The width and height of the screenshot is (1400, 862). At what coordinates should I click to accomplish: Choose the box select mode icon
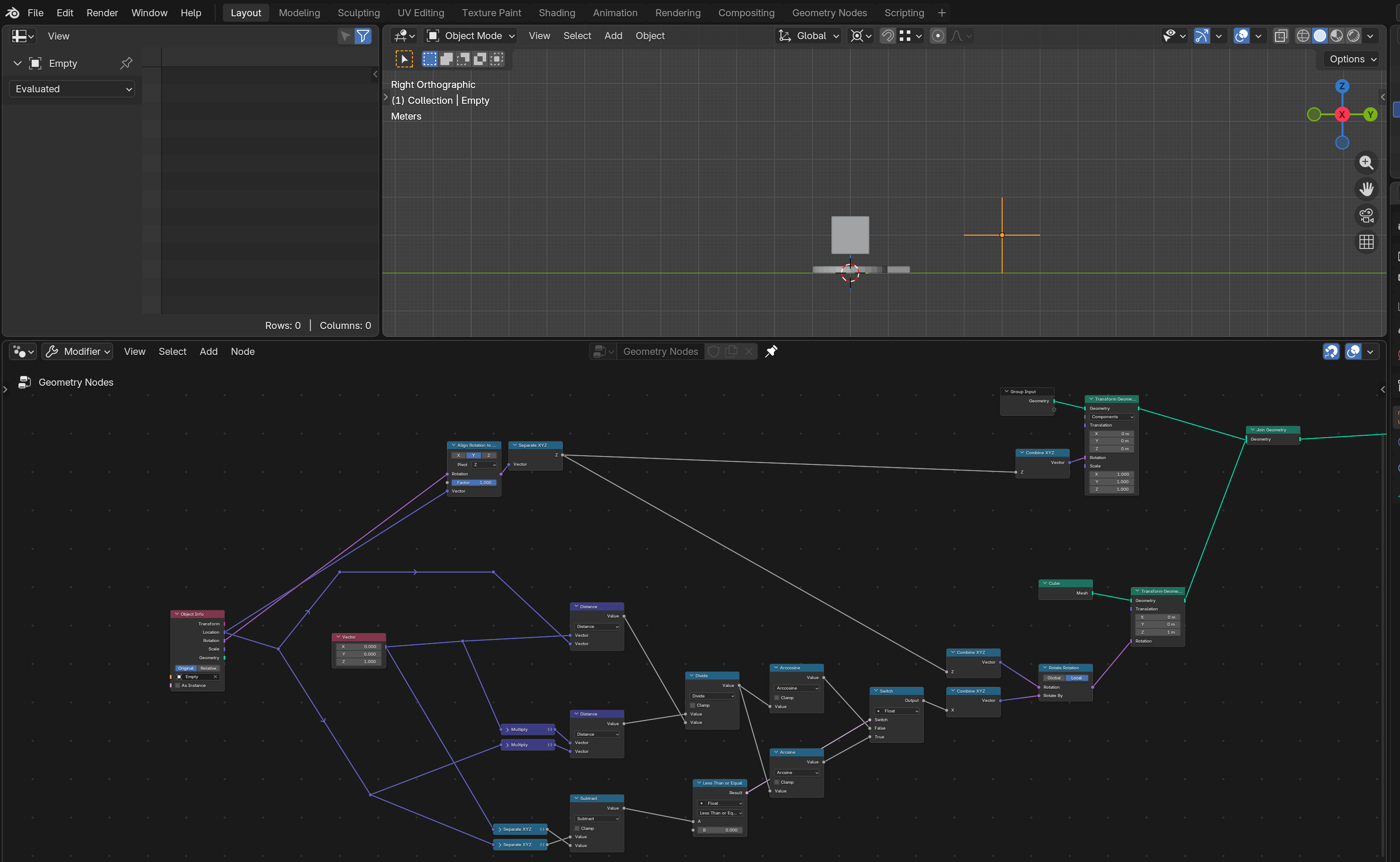point(429,59)
